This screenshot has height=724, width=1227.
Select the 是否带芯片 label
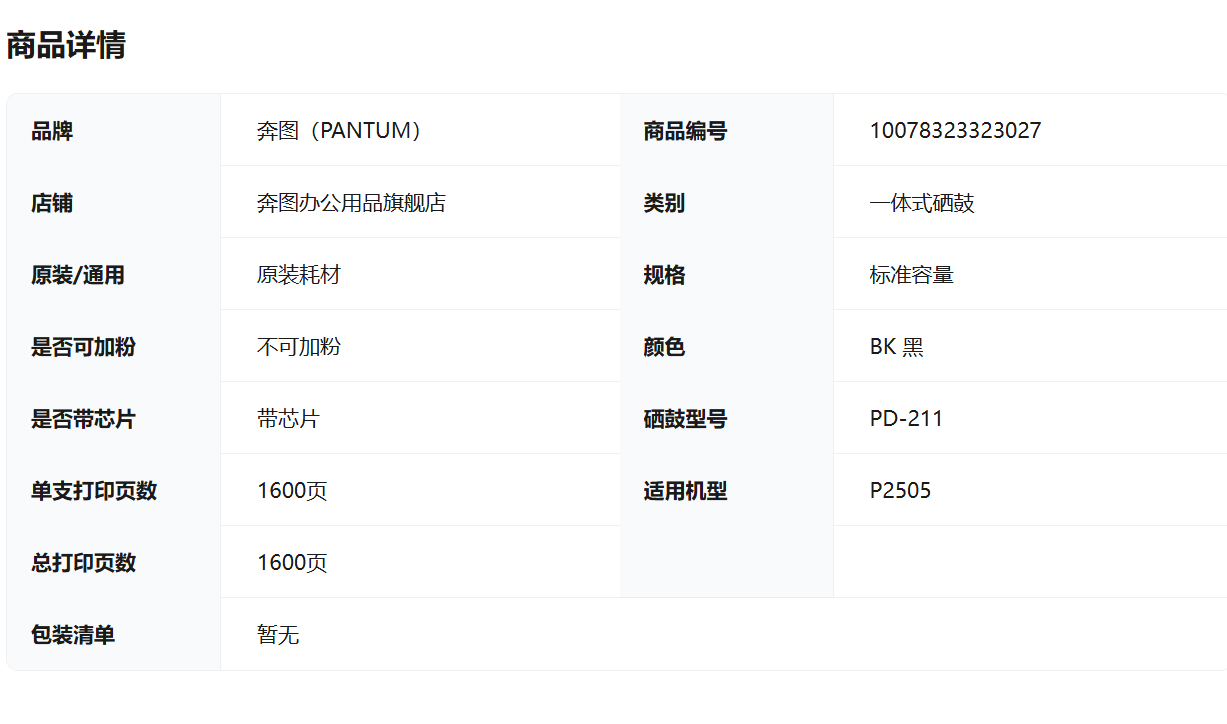pyautogui.click(x=83, y=419)
